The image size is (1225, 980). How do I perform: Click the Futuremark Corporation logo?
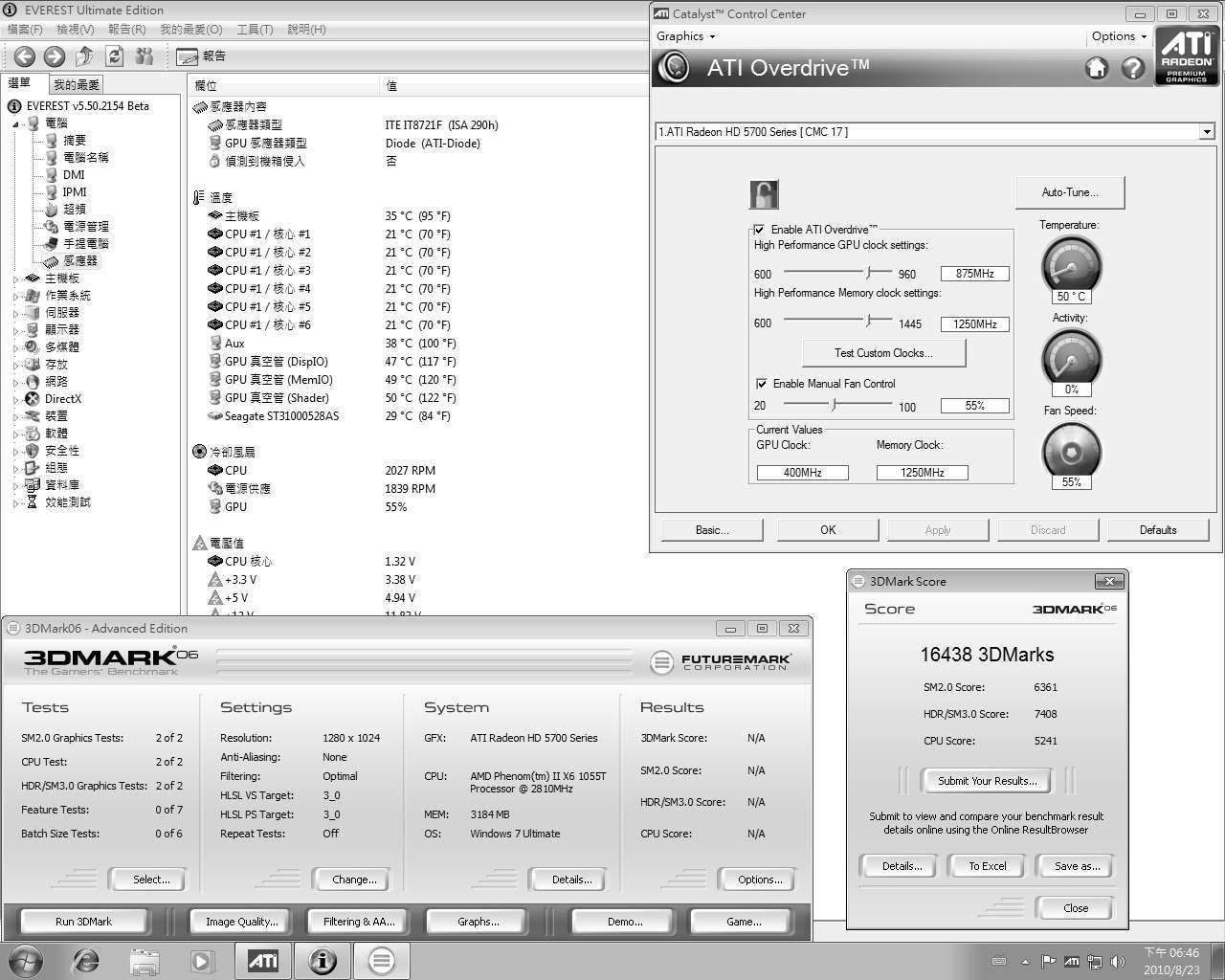(x=721, y=661)
